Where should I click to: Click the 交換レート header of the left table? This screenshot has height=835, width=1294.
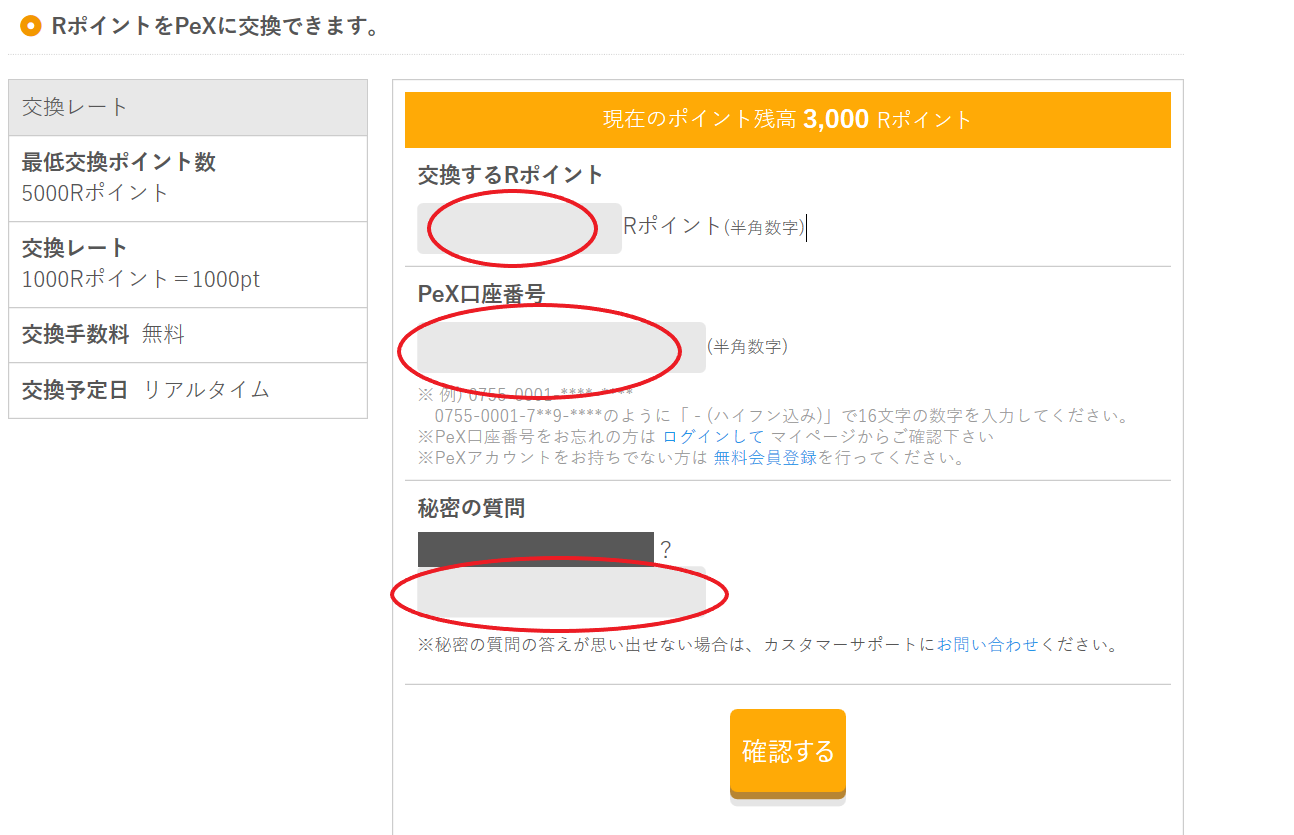point(188,108)
